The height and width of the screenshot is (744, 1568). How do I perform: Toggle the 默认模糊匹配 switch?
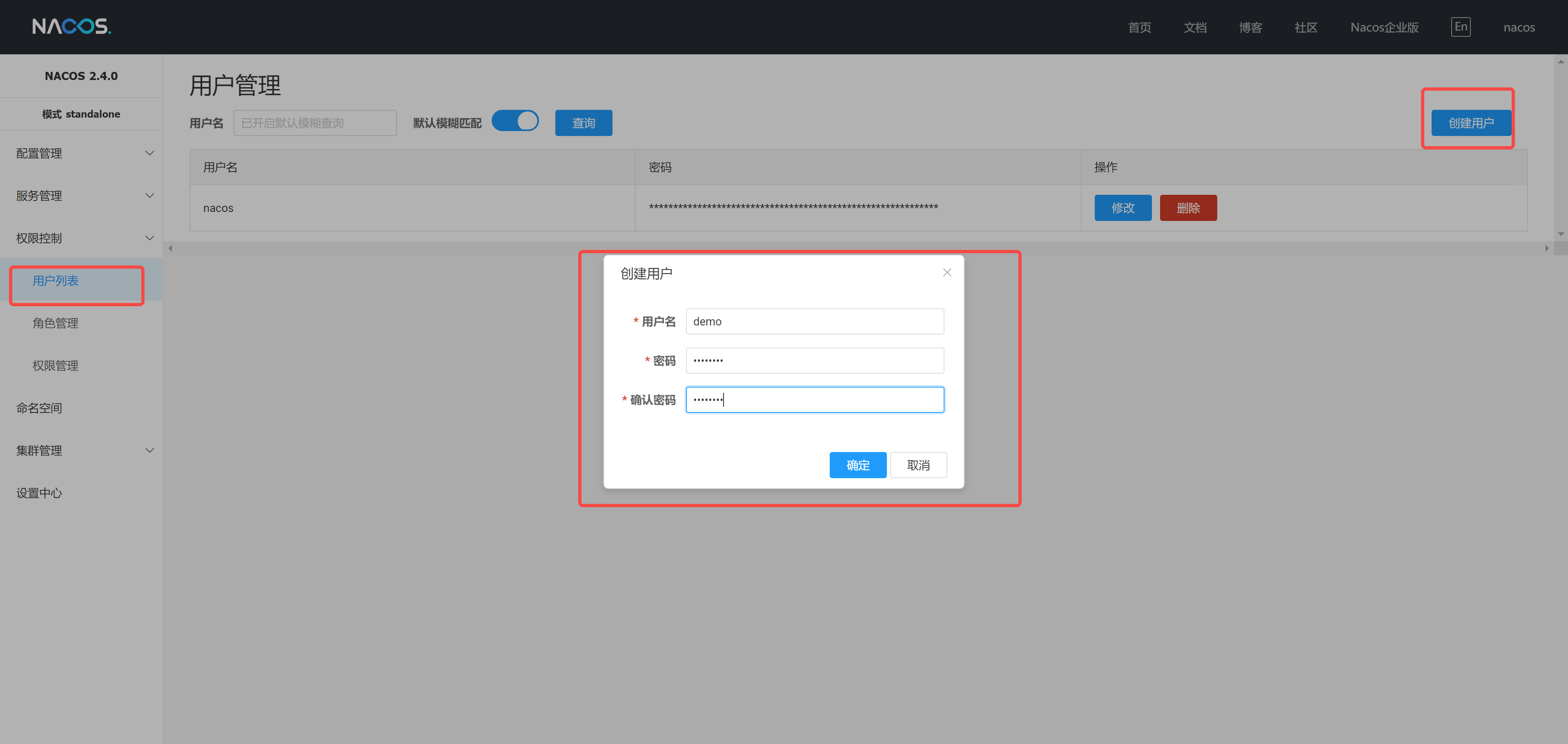(515, 121)
